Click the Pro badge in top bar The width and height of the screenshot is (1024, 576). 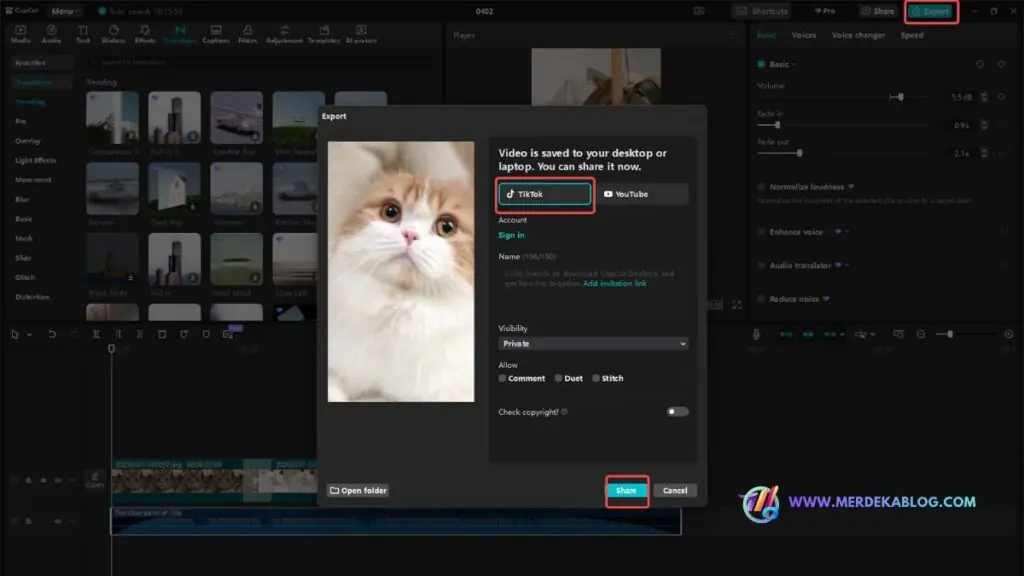pyautogui.click(x=825, y=11)
